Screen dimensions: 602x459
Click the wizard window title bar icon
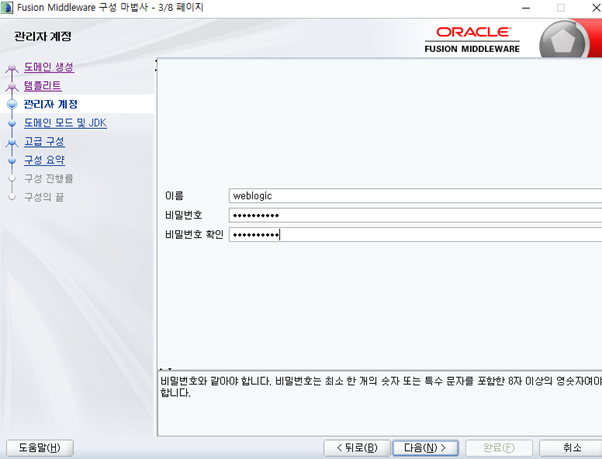coord(7,8)
